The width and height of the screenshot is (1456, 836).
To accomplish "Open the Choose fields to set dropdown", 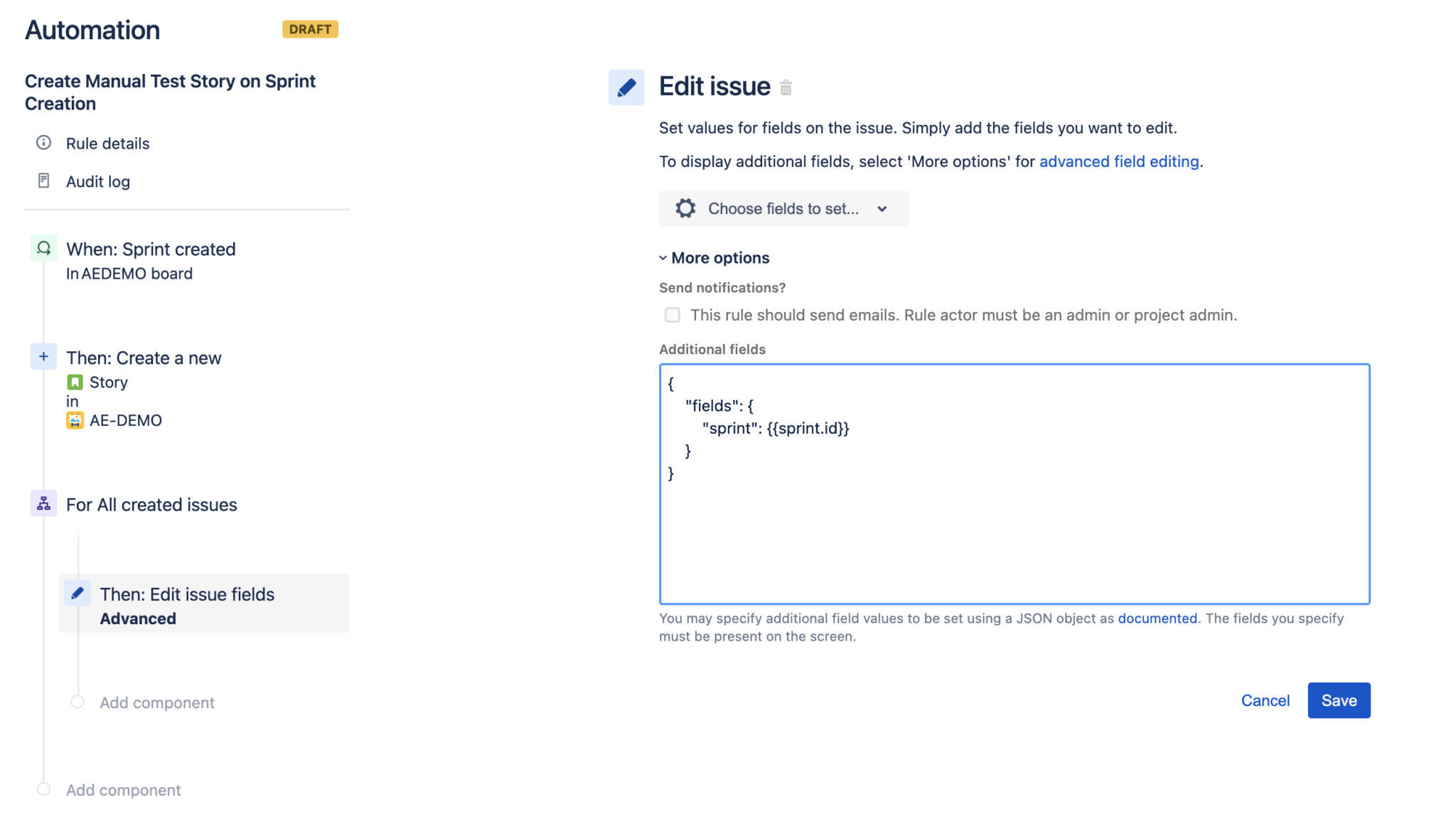I will (x=782, y=208).
